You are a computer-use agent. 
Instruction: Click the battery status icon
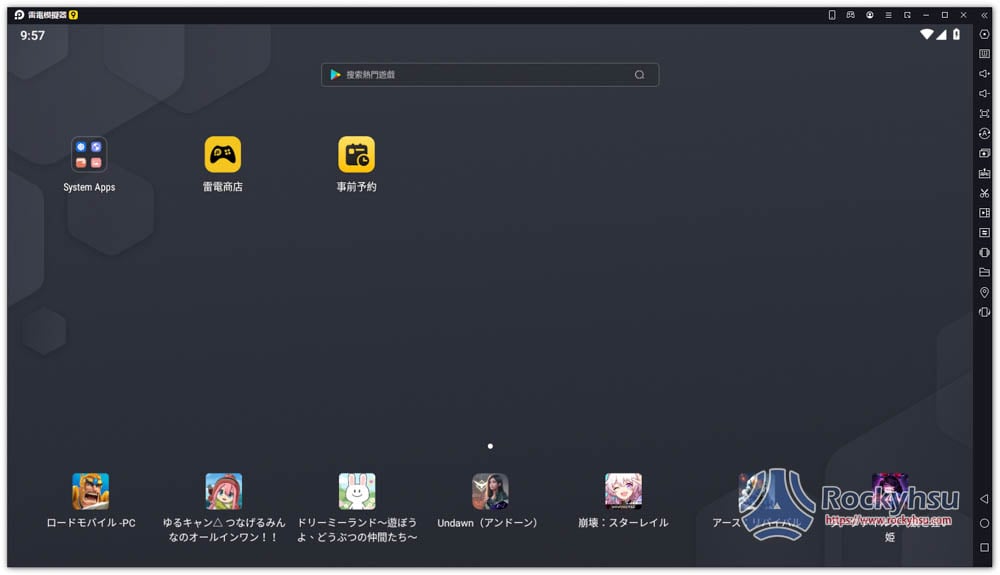point(956,34)
